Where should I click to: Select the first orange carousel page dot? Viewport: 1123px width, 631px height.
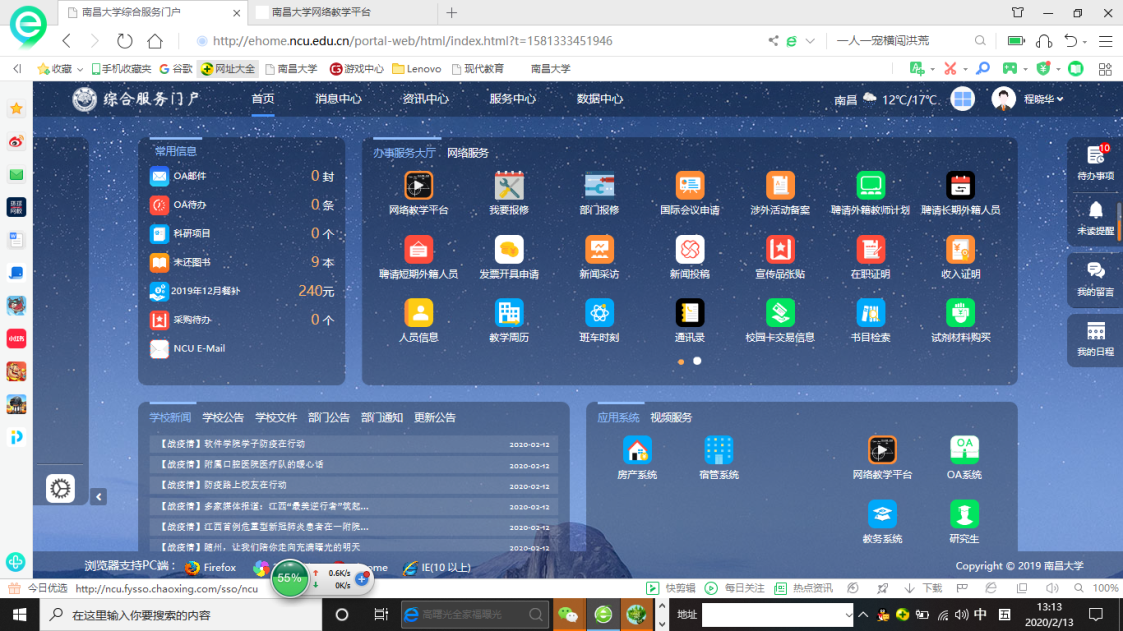point(681,361)
